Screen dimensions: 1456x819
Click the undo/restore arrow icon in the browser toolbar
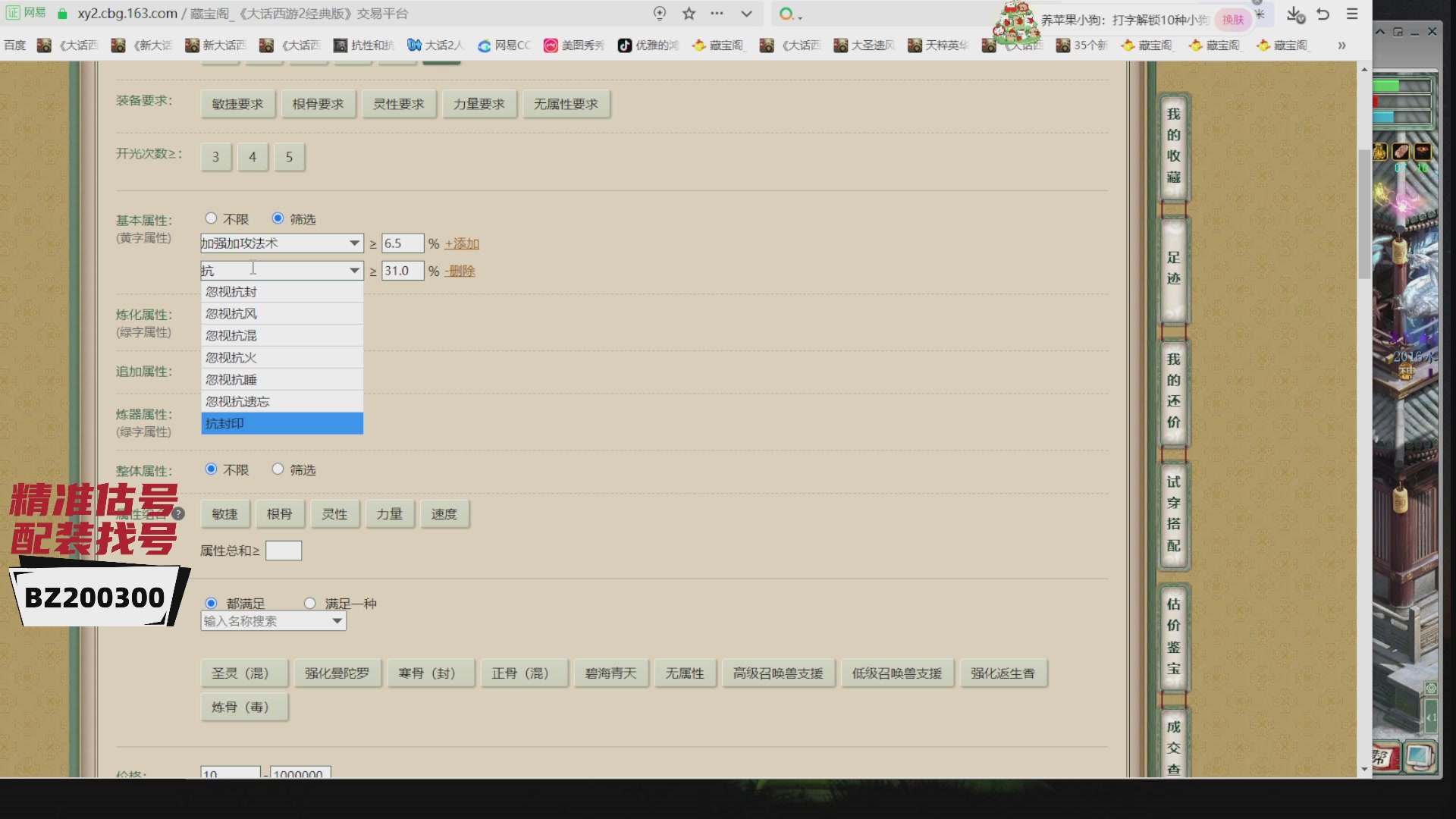(x=1323, y=14)
